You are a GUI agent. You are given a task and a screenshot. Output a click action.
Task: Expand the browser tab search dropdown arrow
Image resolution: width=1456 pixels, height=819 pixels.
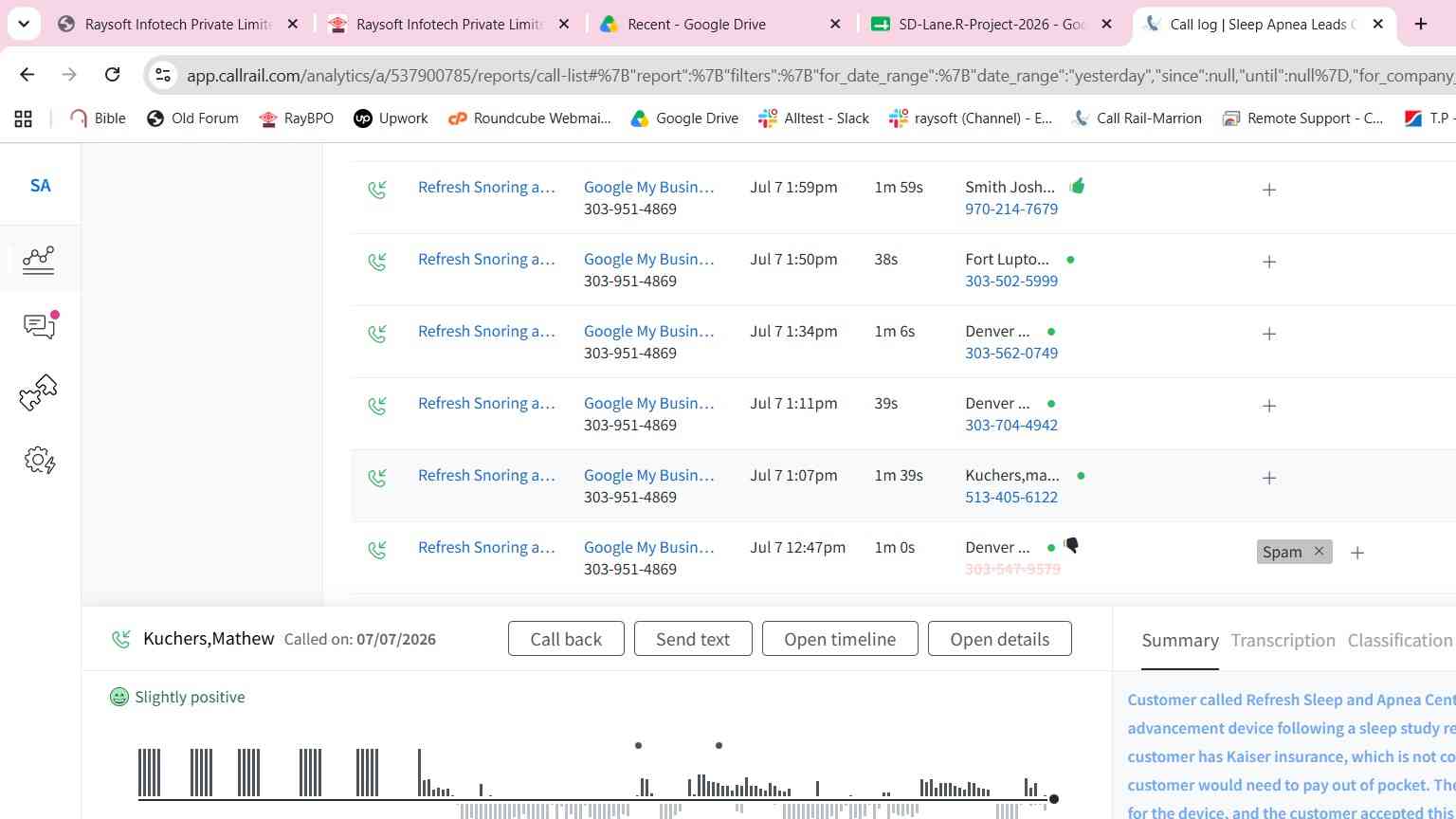(23, 24)
